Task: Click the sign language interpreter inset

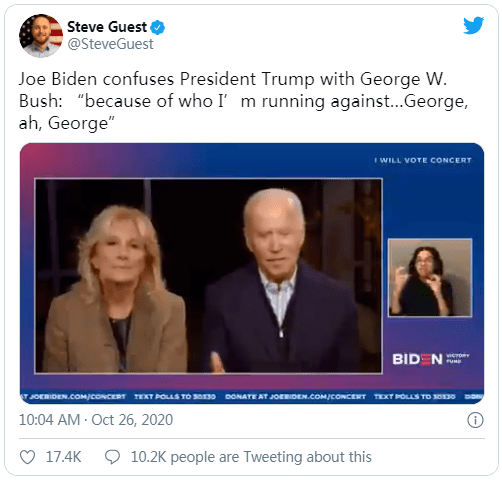Action: (x=430, y=278)
